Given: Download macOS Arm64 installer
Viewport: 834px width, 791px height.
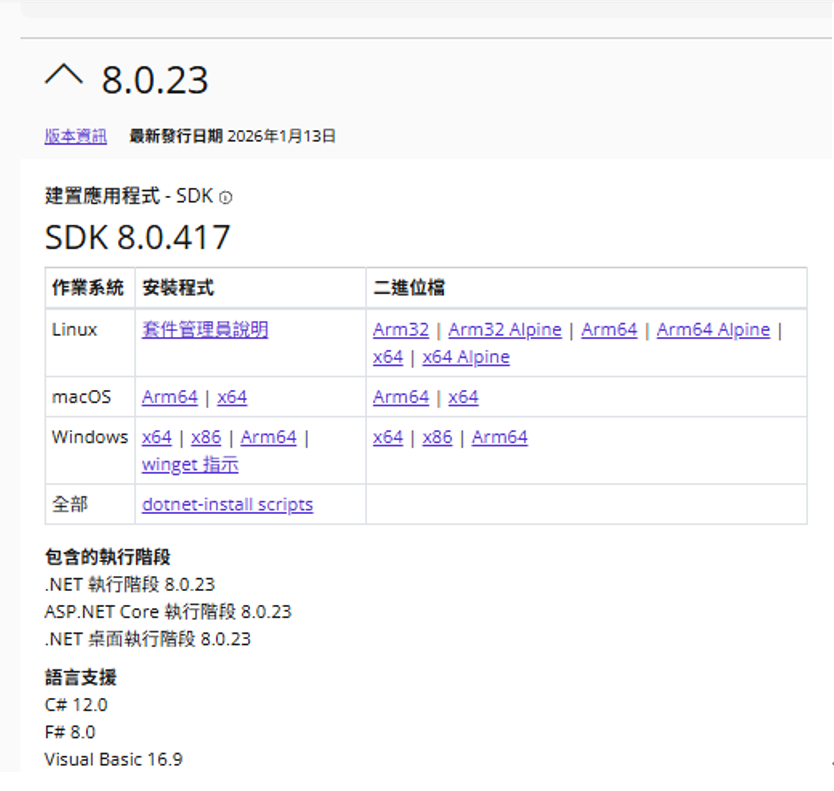Looking at the screenshot, I should tap(170, 397).
